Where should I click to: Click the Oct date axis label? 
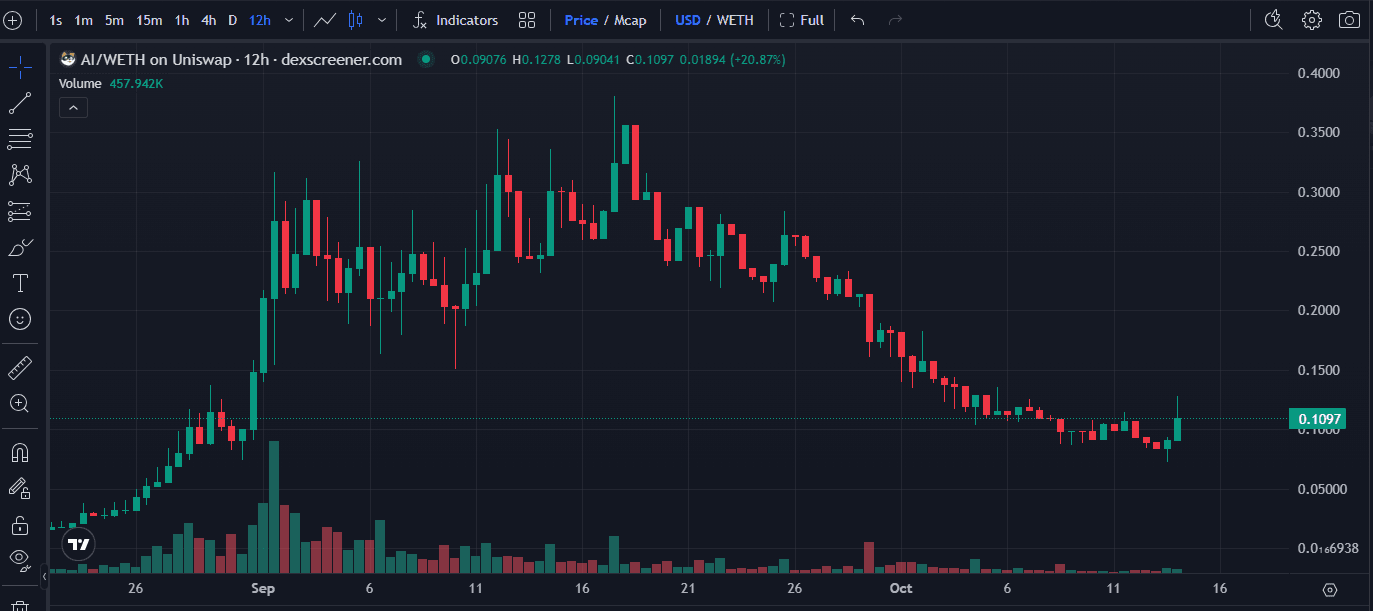pyautogui.click(x=902, y=589)
